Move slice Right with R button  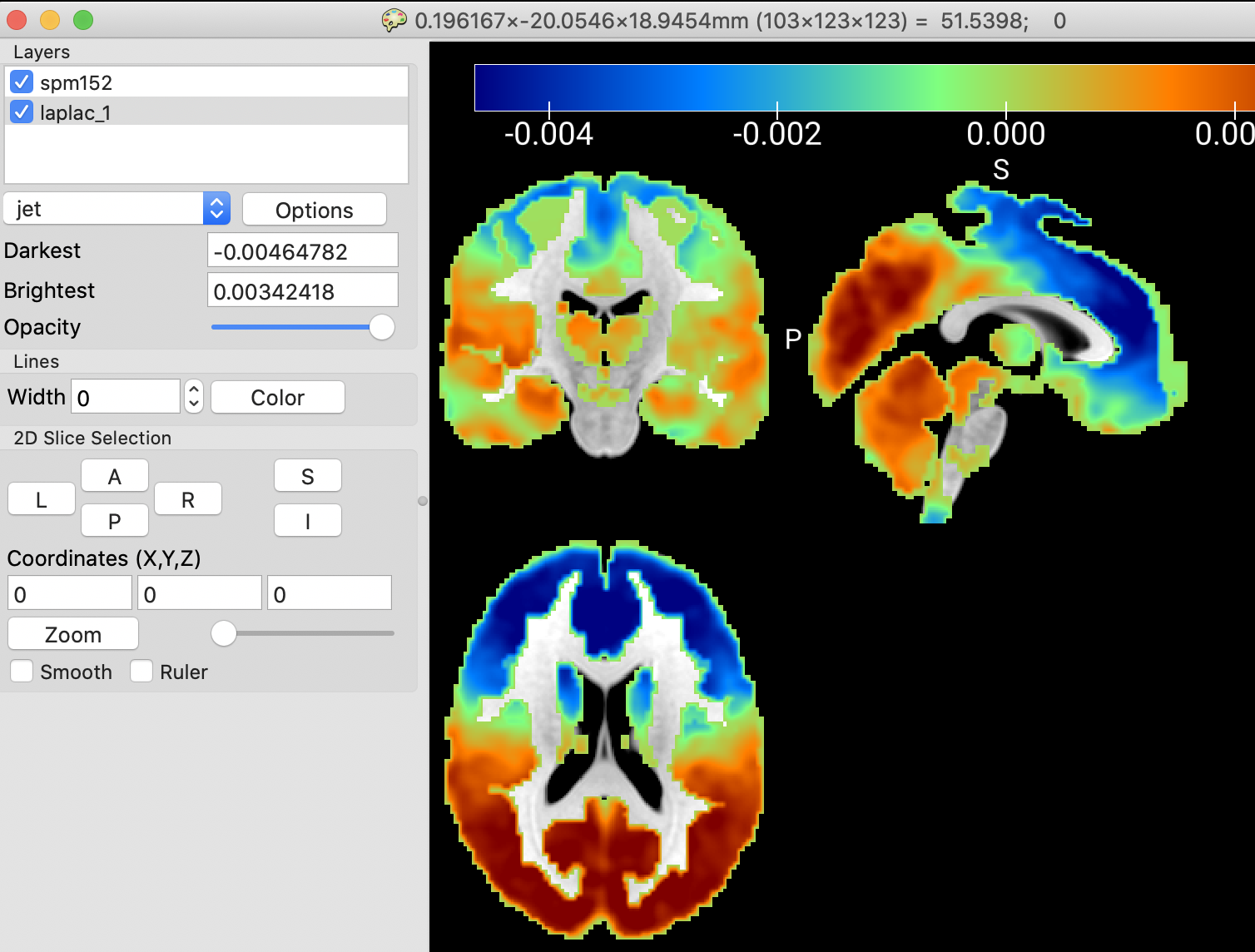pos(188,499)
